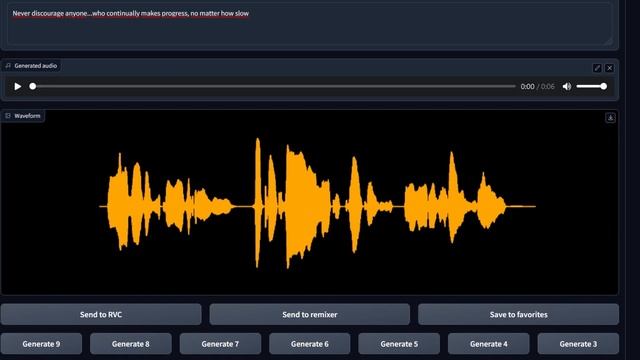Adjust the volume slider
The image size is (640, 360).
point(591,87)
